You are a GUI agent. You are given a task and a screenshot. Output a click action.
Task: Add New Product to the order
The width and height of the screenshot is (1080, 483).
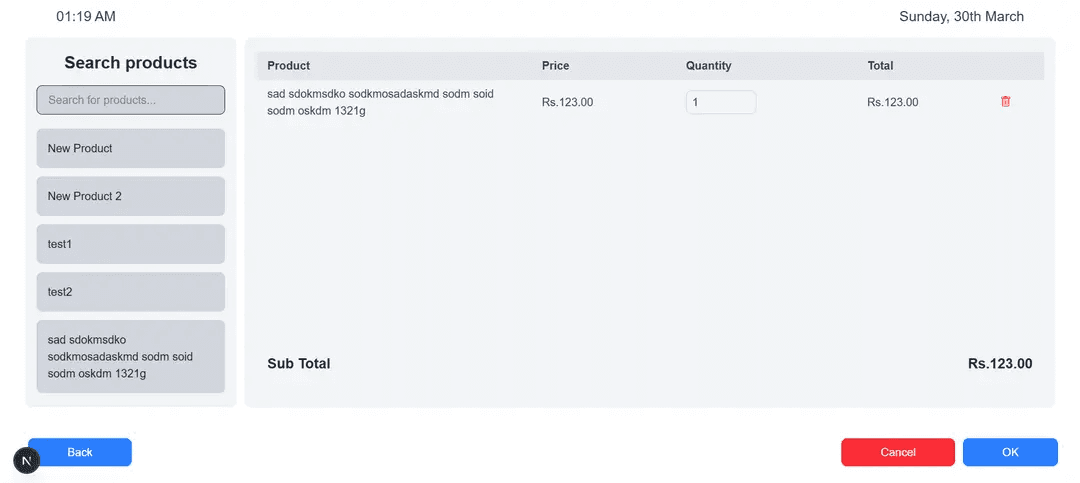click(x=130, y=148)
